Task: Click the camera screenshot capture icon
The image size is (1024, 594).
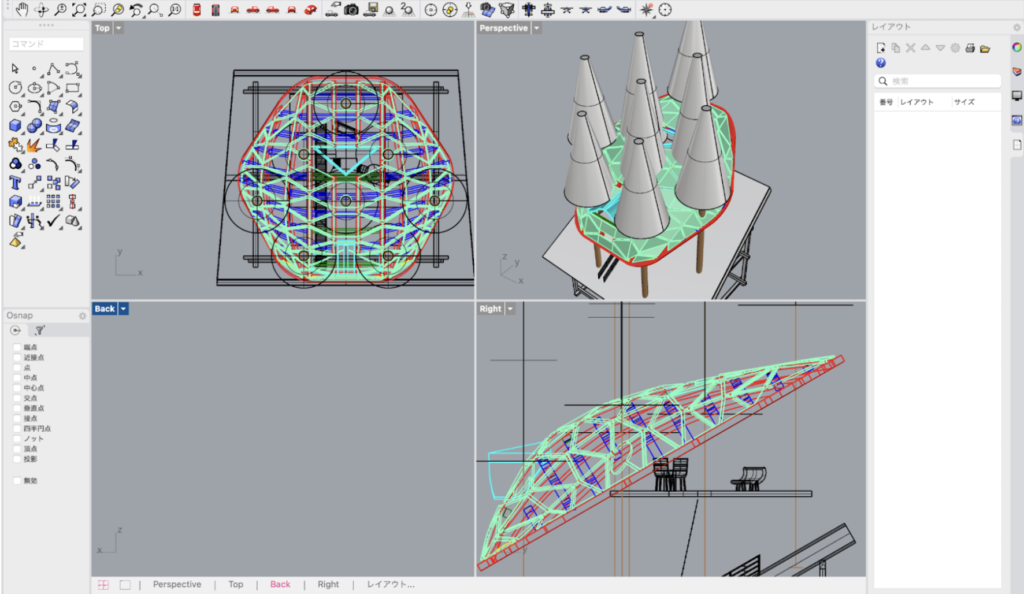Action: pos(351,10)
